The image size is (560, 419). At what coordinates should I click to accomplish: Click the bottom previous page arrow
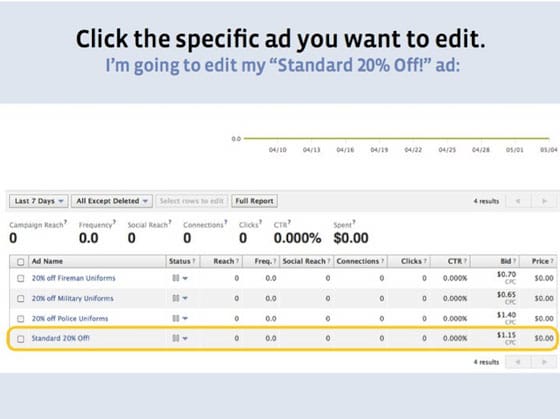pyautogui.click(x=518, y=362)
